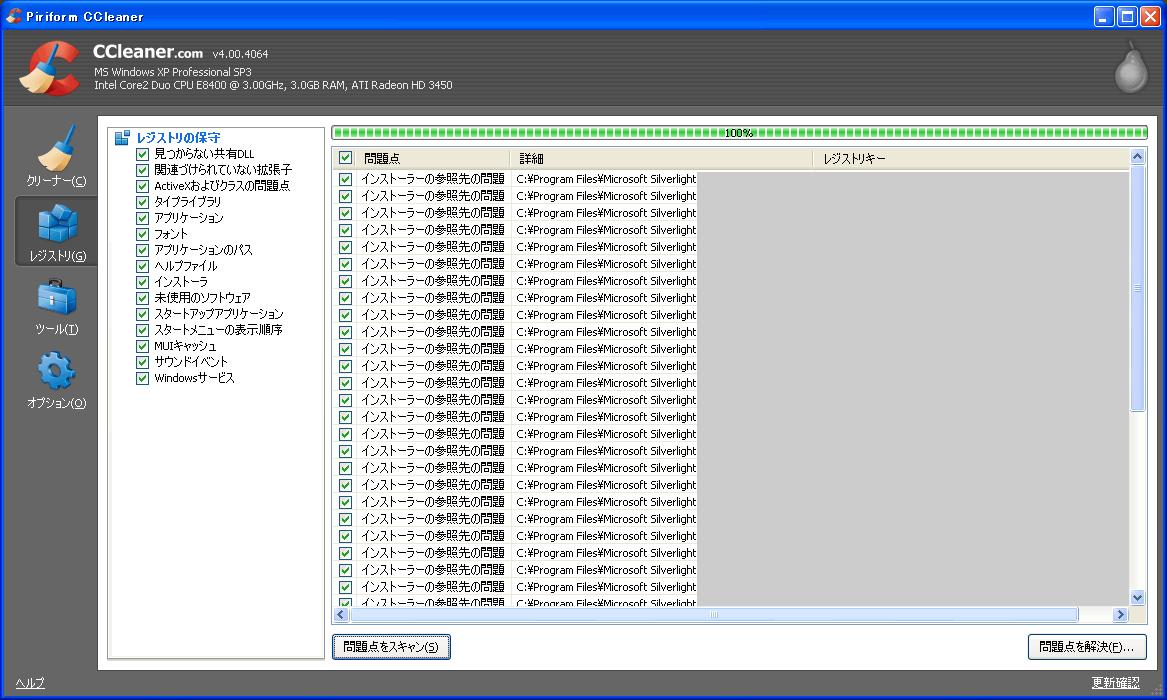Viewport: 1167px width, 700px height.
Task: Uncheck the first result row checkbox
Action: pos(345,179)
